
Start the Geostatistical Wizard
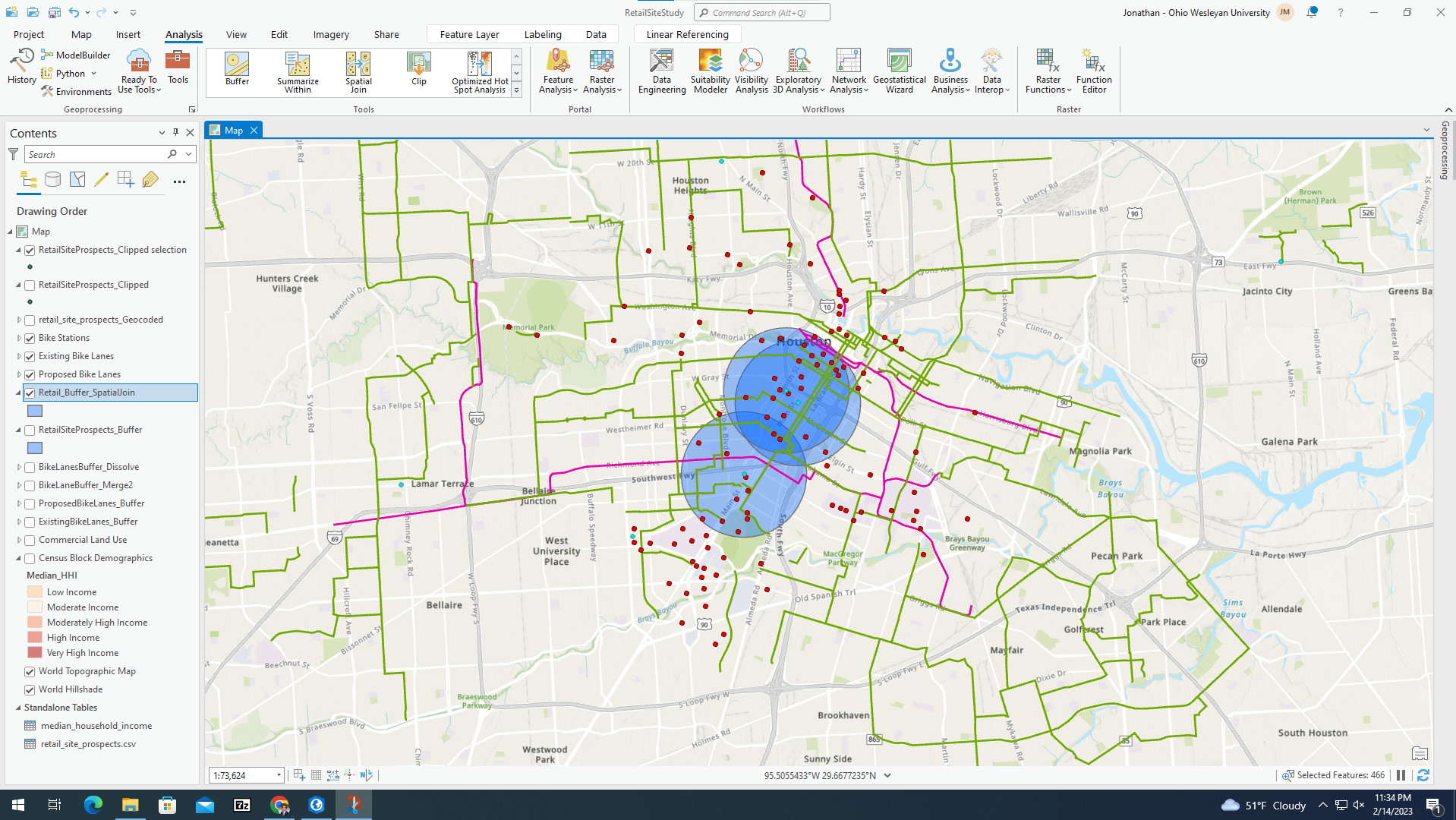(899, 71)
